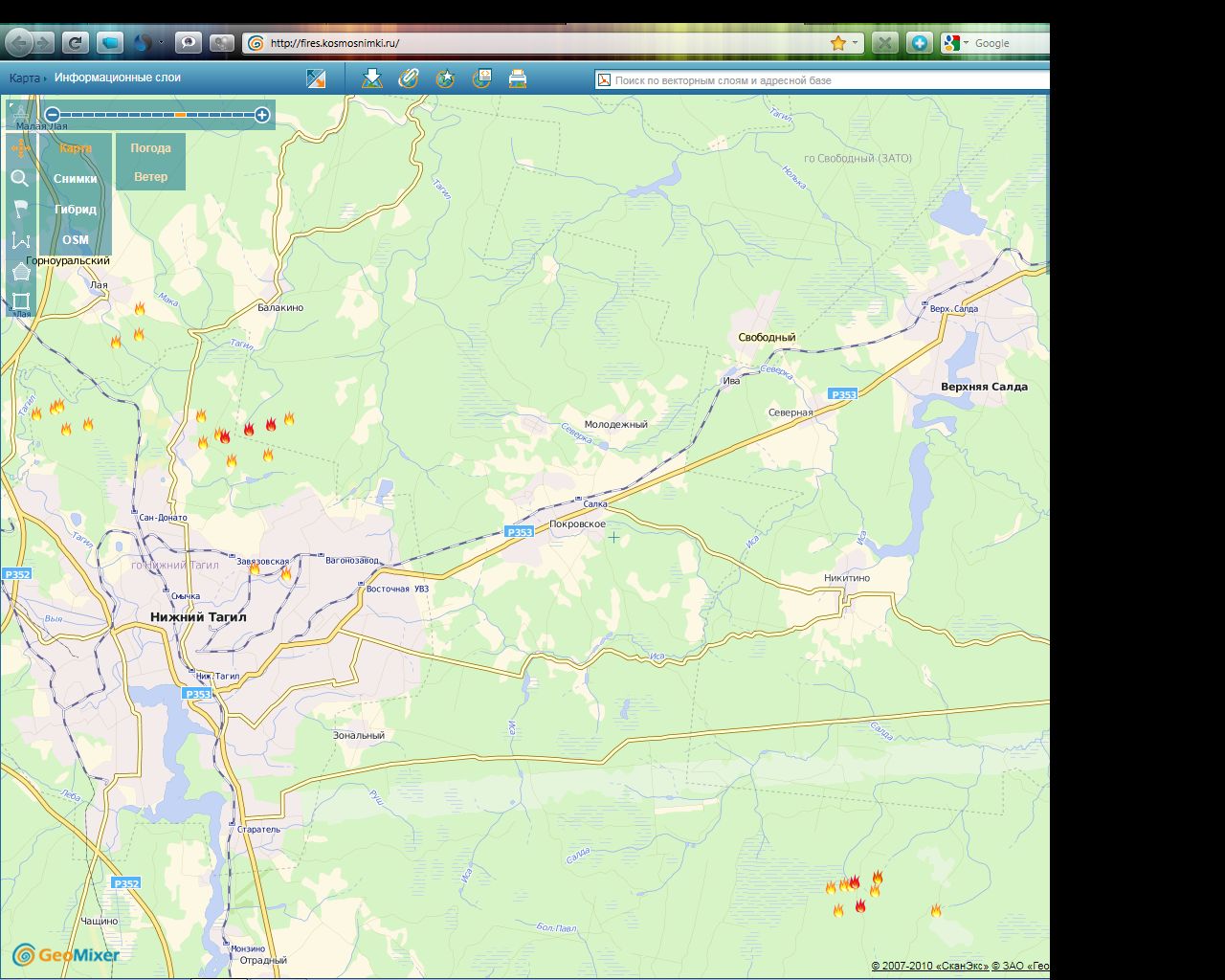Switch base layer to Гибрид
The height and width of the screenshot is (980, 1225).
pos(76,210)
